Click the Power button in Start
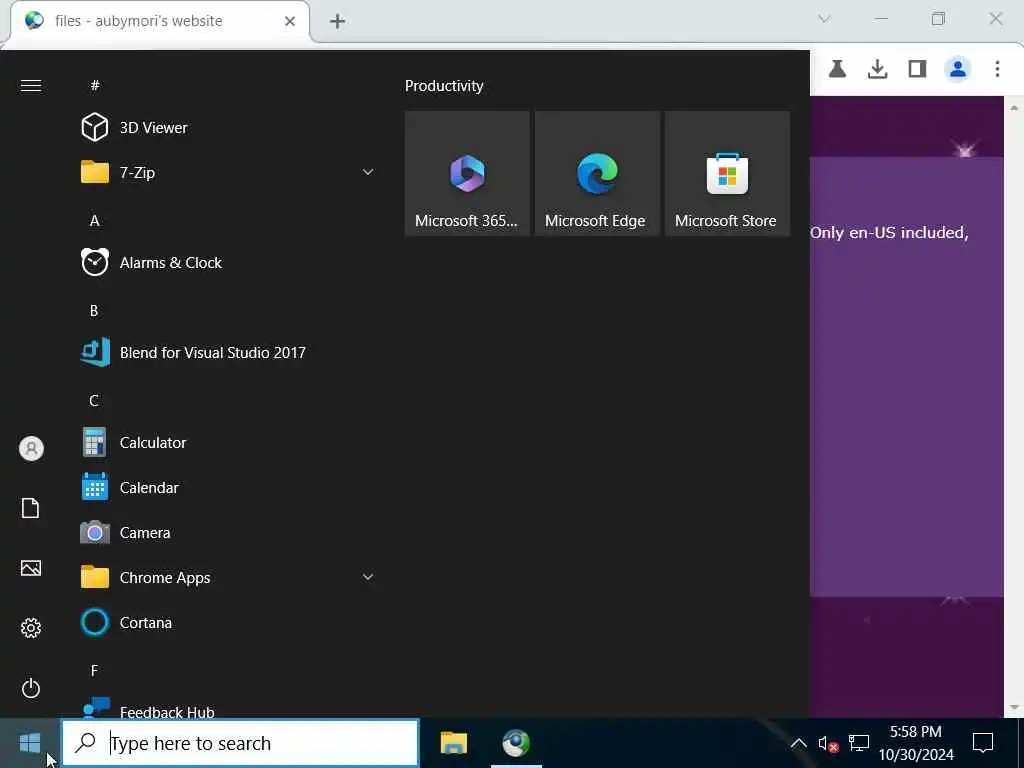1024x768 pixels. pos(31,688)
